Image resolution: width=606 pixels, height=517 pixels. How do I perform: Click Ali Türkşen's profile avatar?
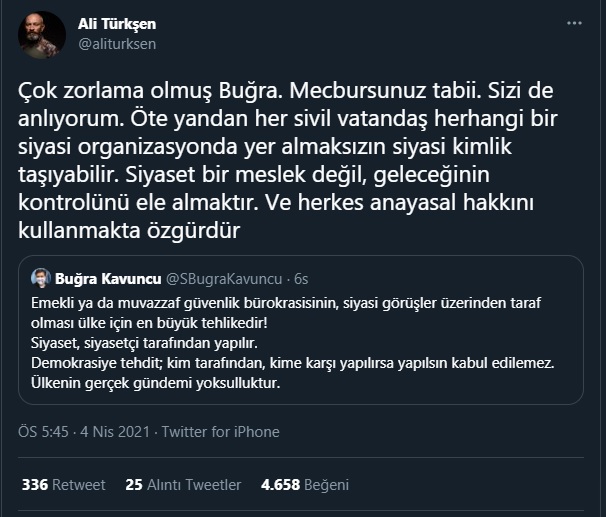click(x=41, y=34)
